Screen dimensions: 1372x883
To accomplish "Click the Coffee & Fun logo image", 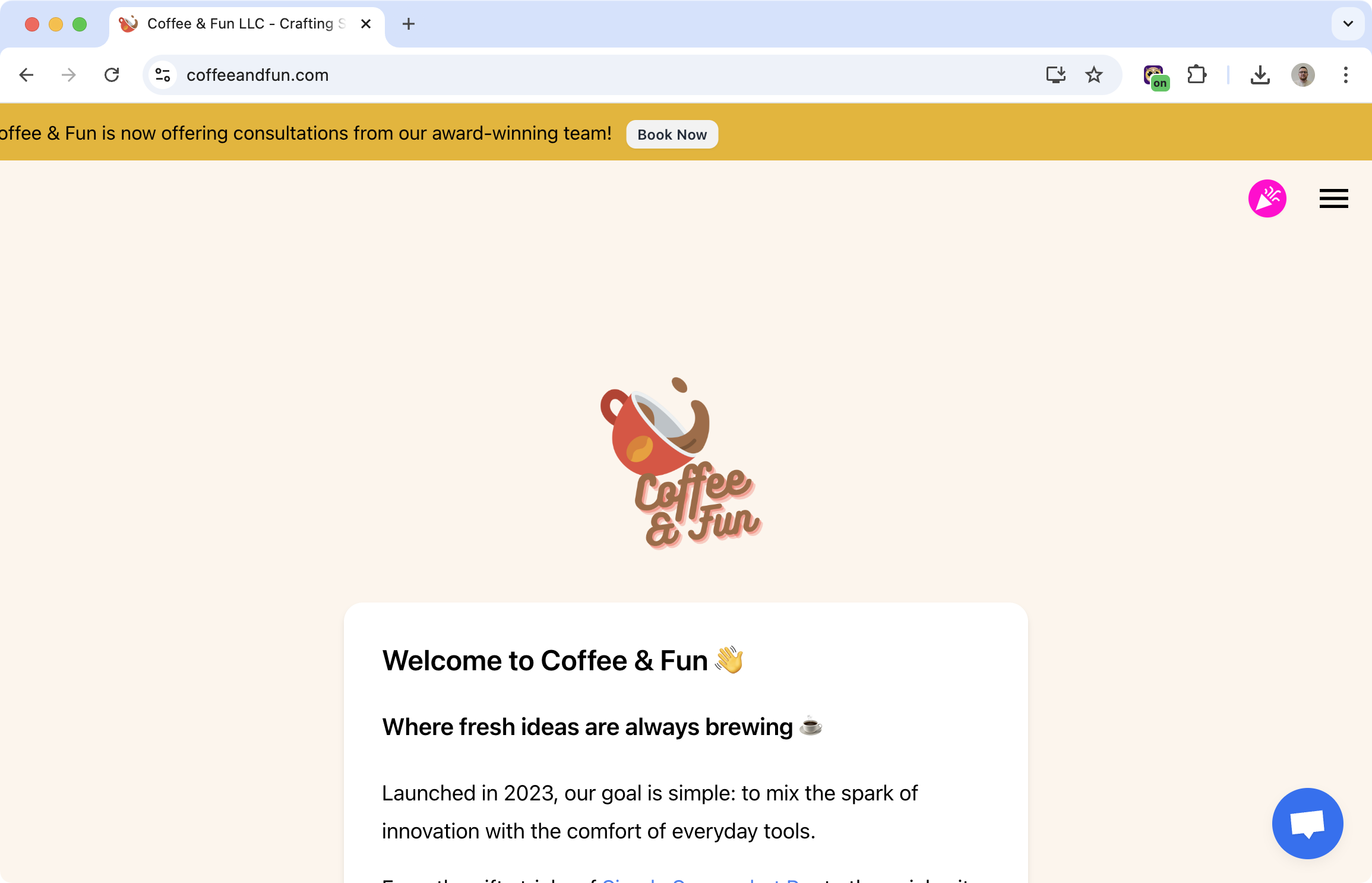I will [x=681, y=463].
